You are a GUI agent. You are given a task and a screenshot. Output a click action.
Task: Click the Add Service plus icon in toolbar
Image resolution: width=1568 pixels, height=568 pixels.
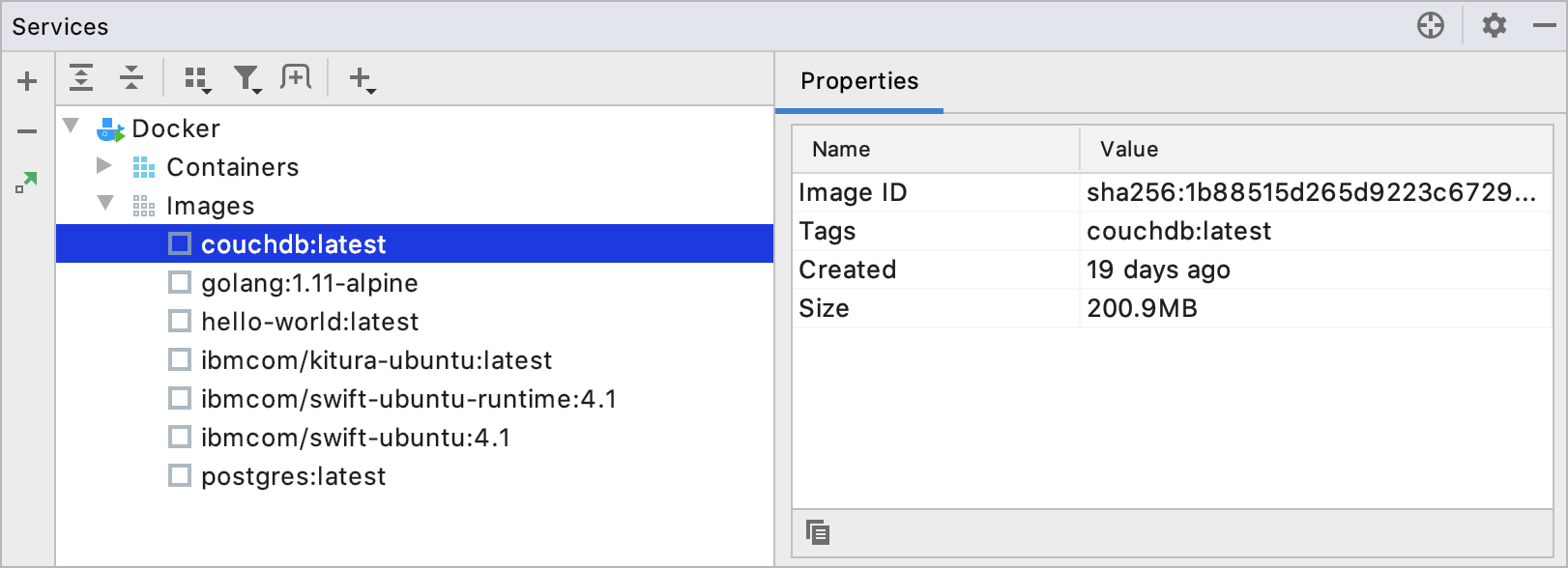click(362, 79)
